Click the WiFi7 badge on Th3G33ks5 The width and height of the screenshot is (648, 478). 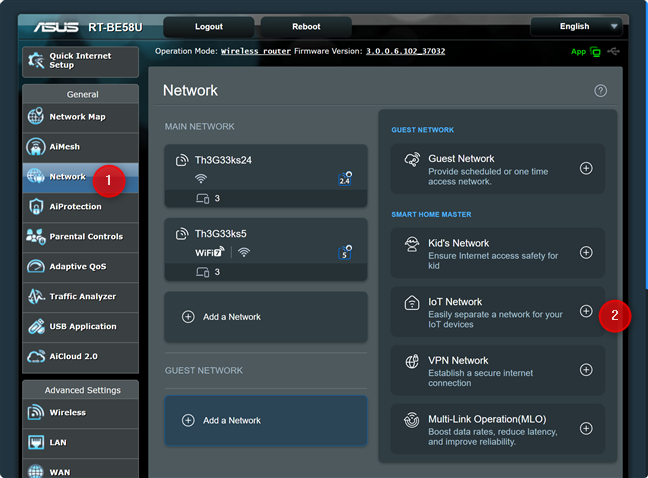210,252
